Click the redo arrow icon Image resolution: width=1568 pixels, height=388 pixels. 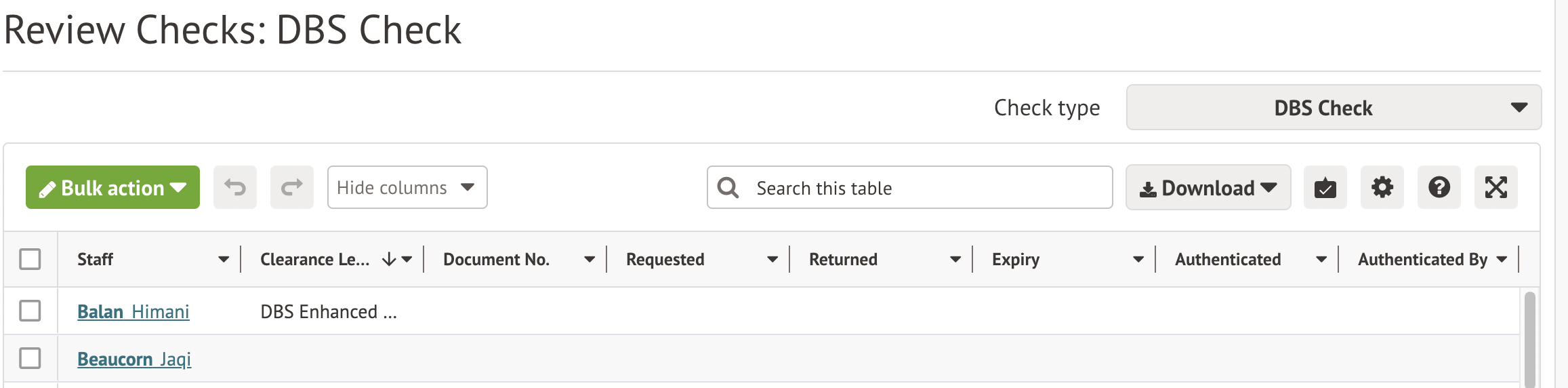292,187
